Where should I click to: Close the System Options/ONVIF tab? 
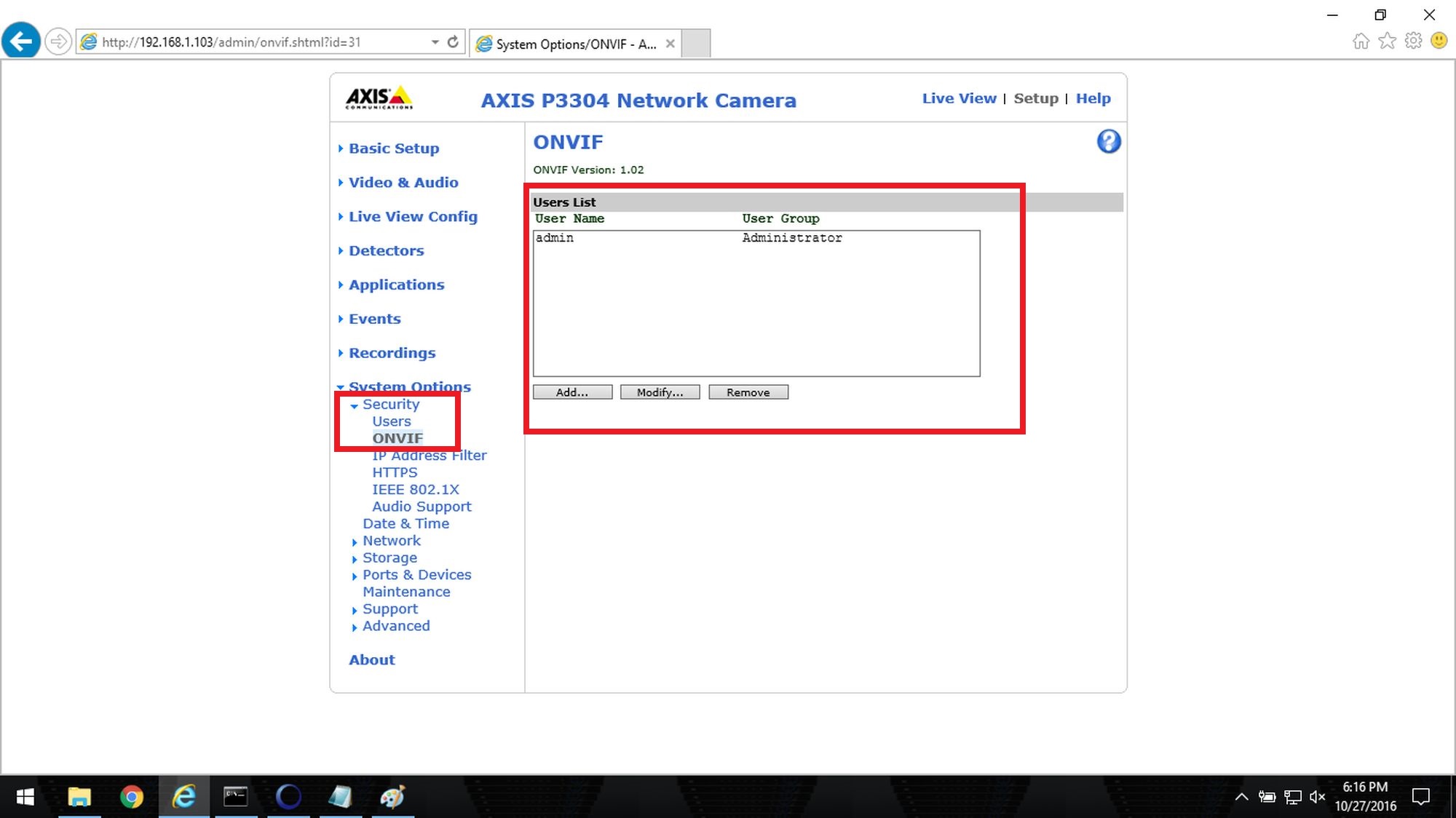click(670, 44)
